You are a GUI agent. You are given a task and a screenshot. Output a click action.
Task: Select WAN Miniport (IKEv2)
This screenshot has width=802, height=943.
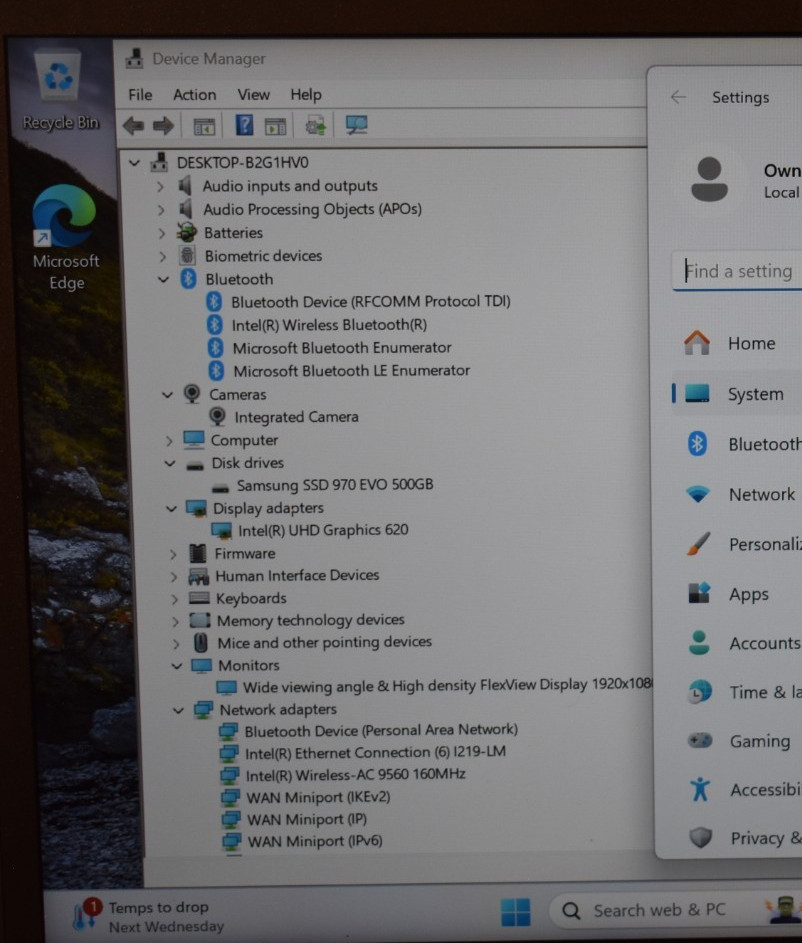coord(319,797)
